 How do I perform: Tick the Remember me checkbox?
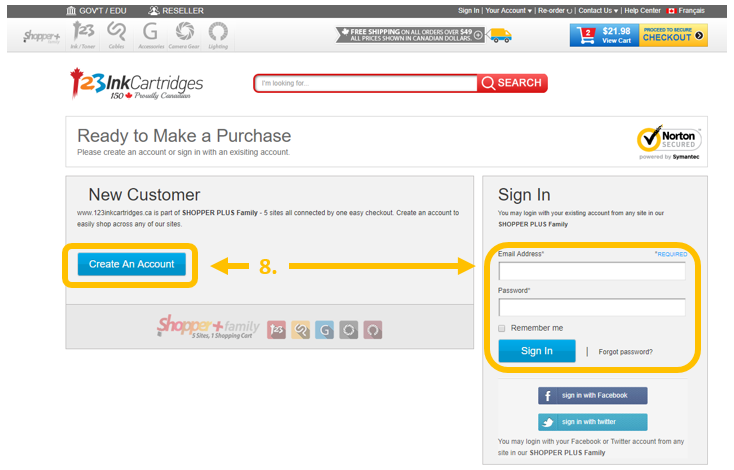click(x=502, y=329)
